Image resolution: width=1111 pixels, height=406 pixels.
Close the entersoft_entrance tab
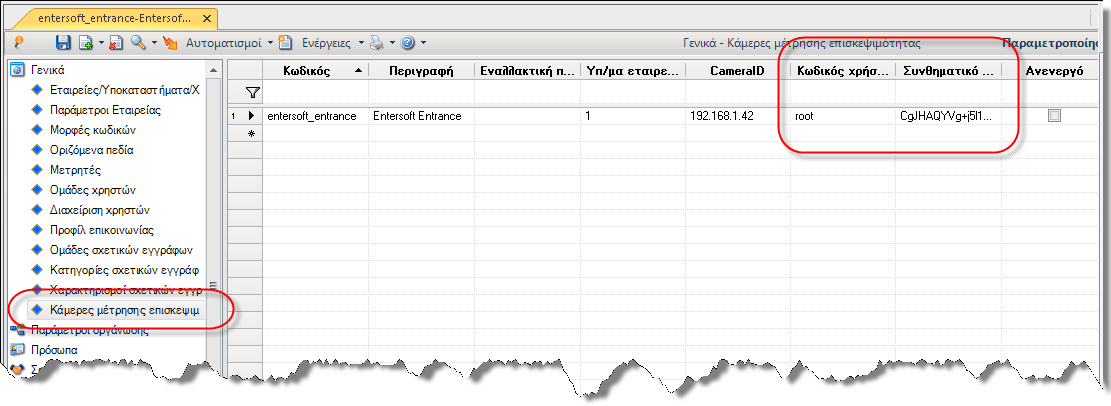point(206,18)
